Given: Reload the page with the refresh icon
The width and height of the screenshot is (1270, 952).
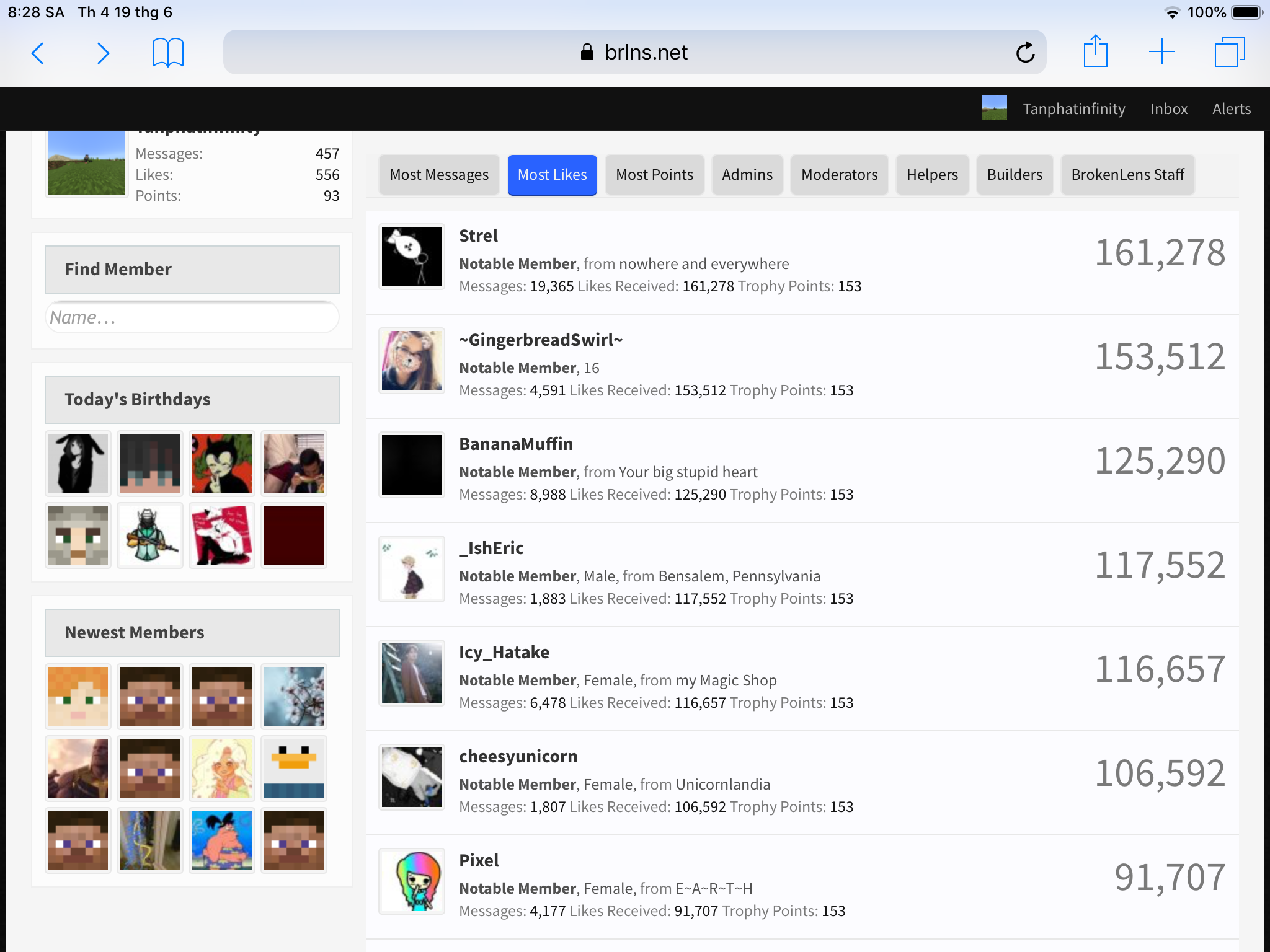Looking at the screenshot, I should click(x=1025, y=52).
